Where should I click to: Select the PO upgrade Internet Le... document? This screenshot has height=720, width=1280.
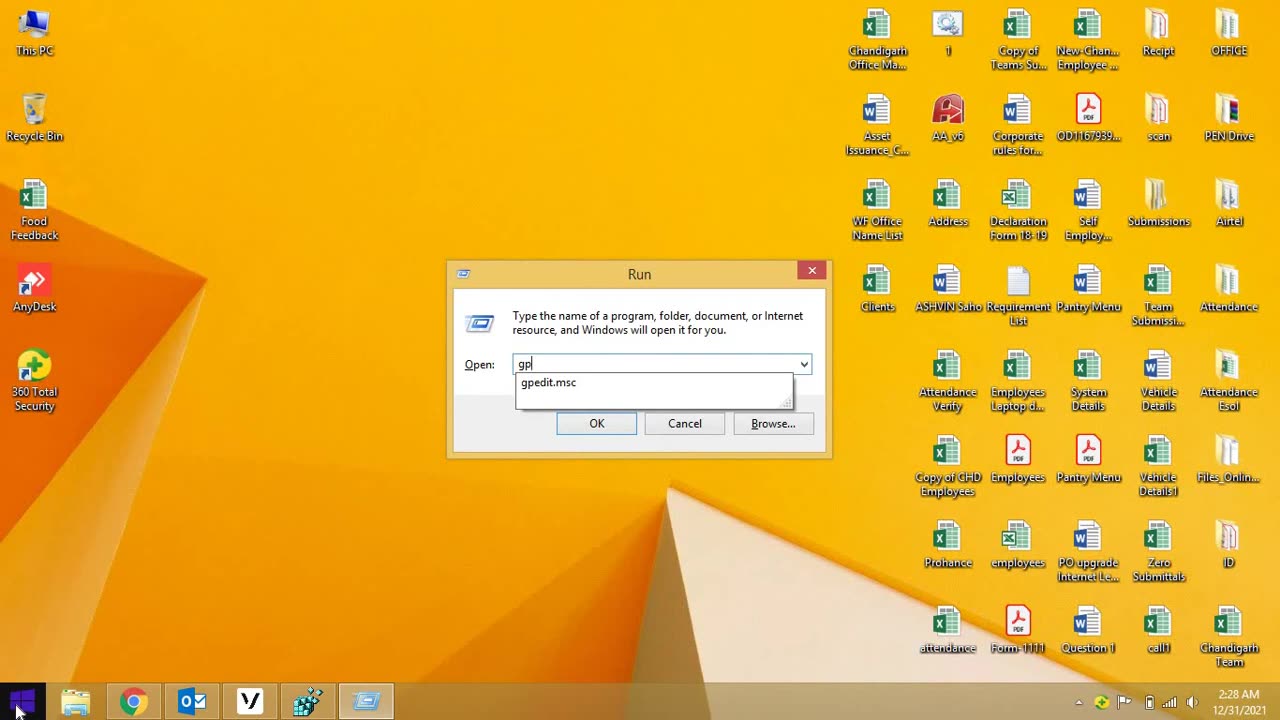1088,552
